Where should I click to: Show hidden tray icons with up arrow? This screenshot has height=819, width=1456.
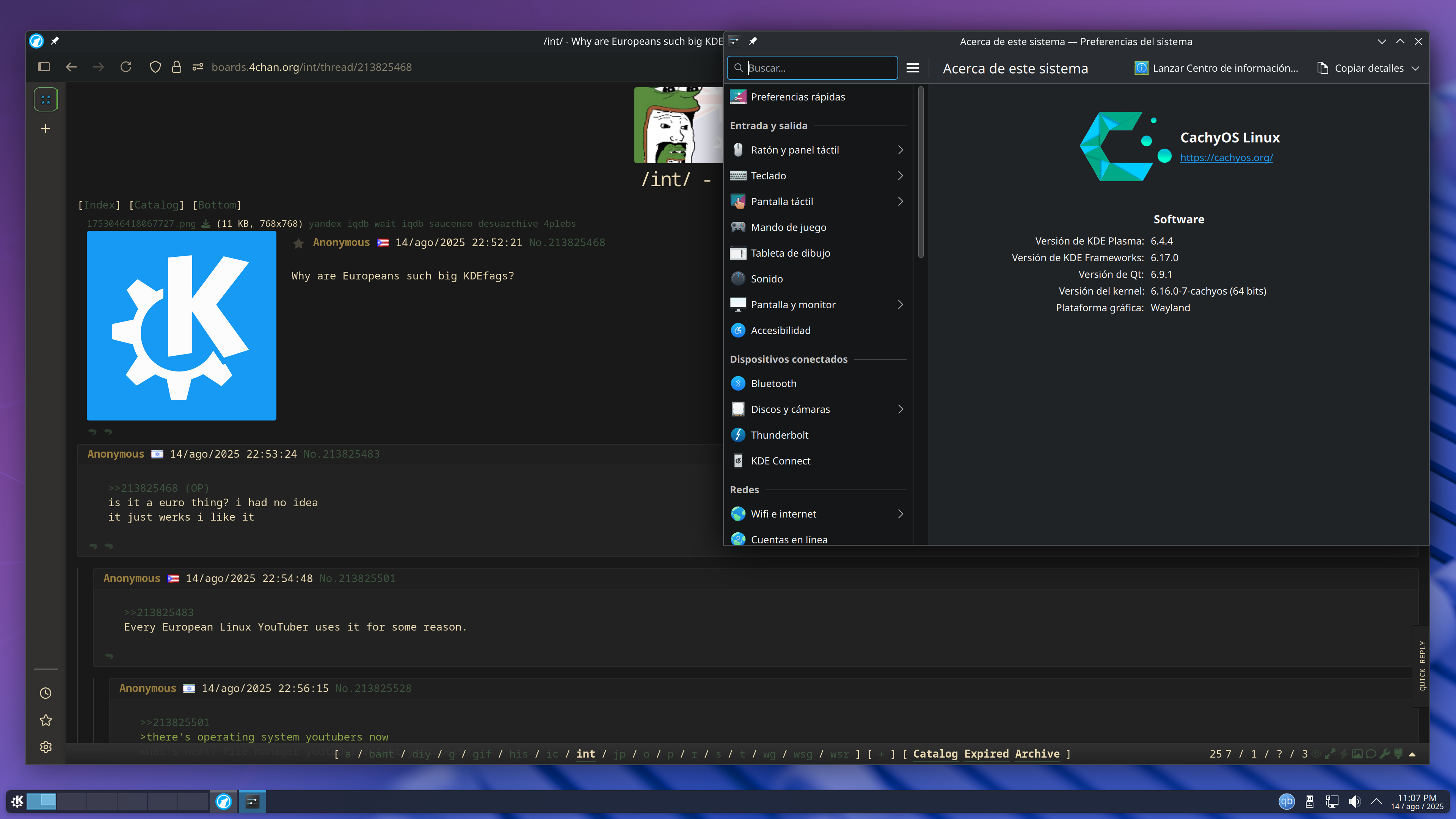tap(1376, 802)
